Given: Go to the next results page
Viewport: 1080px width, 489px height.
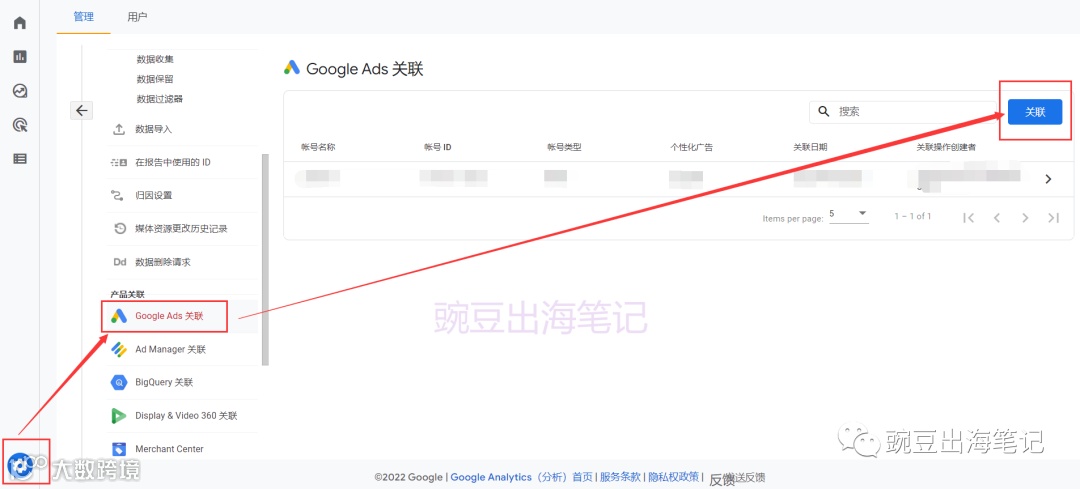Looking at the screenshot, I should [1025, 218].
